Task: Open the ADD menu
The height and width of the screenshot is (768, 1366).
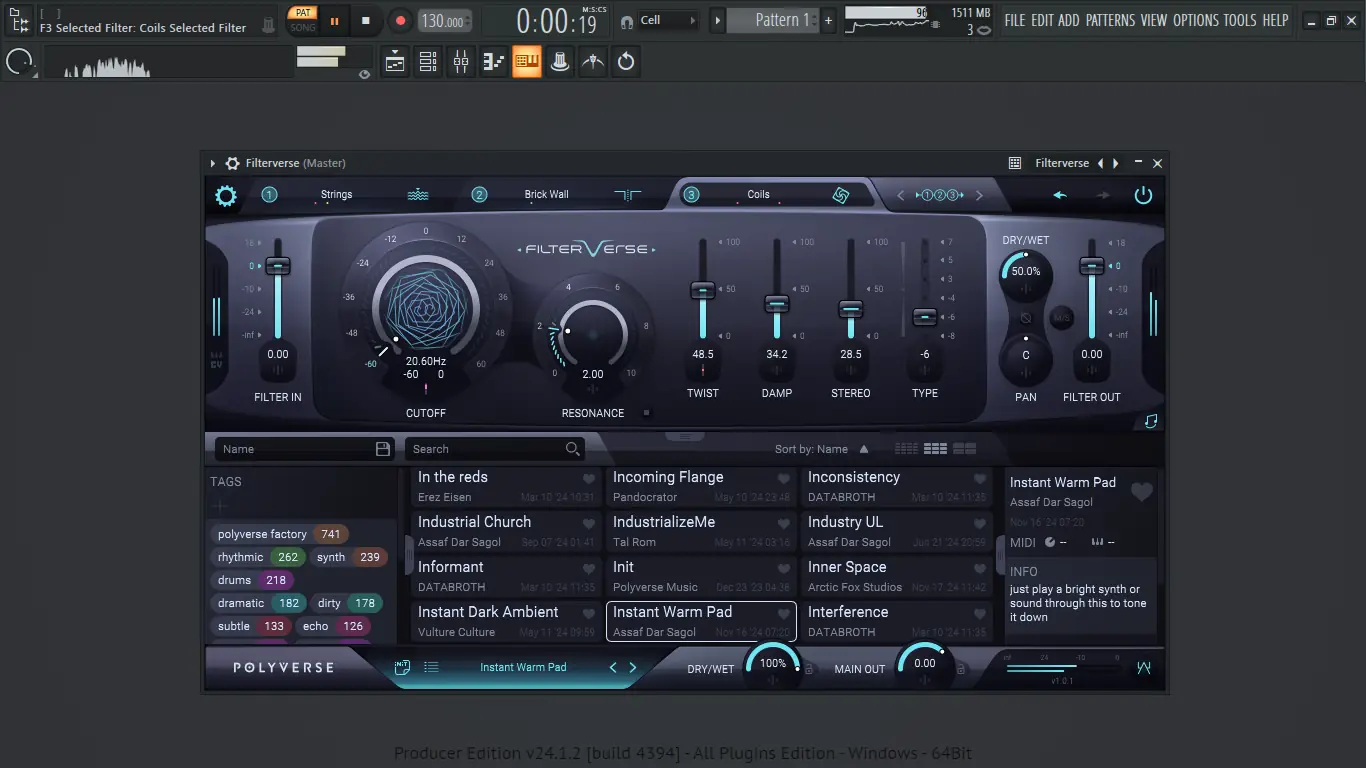Action: tap(1069, 20)
